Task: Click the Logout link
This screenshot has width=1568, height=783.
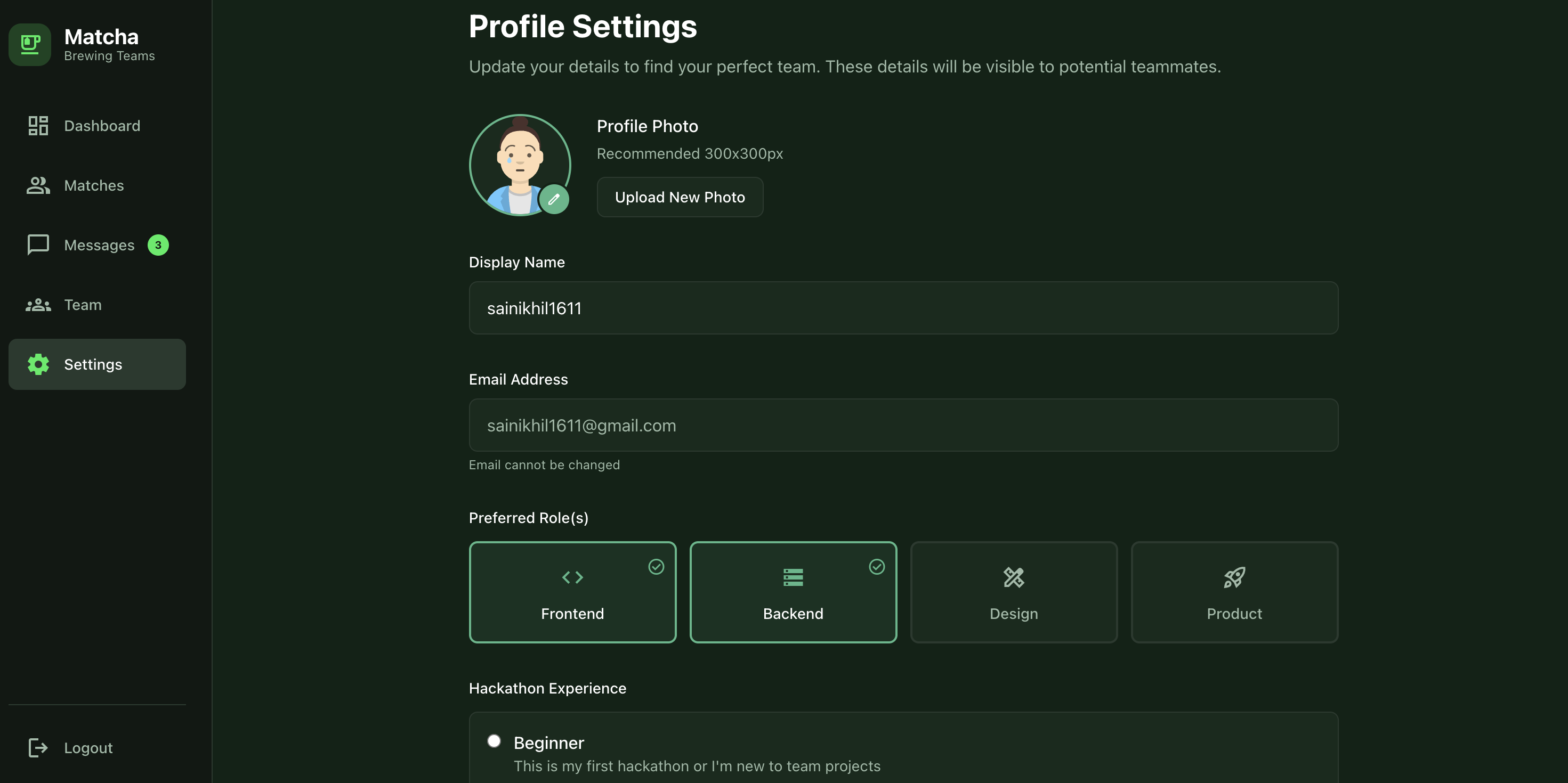Action: [88, 748]
